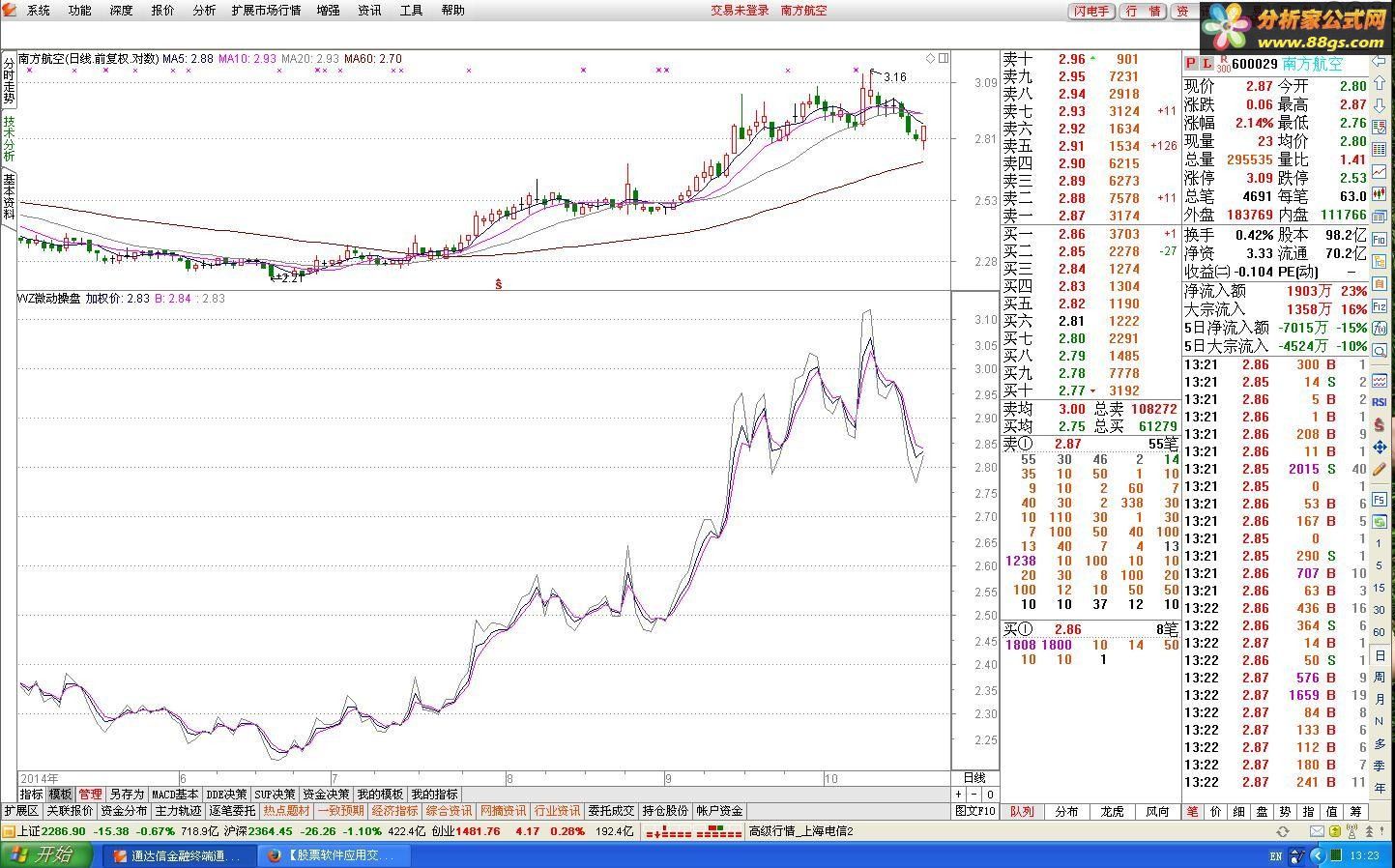This screenshot has width=1395, height=868.
Task: Open the 扩展市场行情 menu
Action: tap(266, 11)
